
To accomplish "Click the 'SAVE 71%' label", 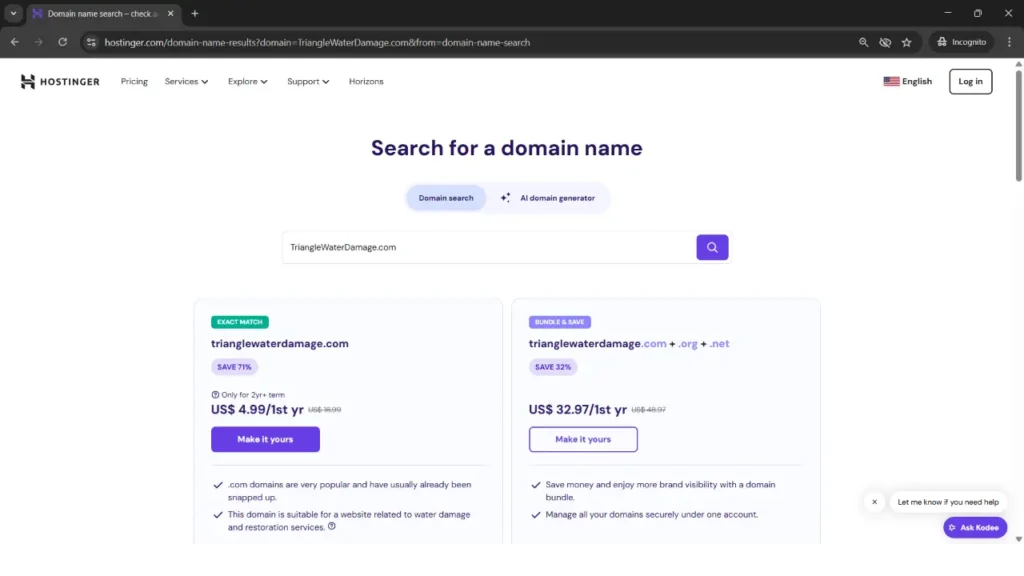I will pos(234,367).
